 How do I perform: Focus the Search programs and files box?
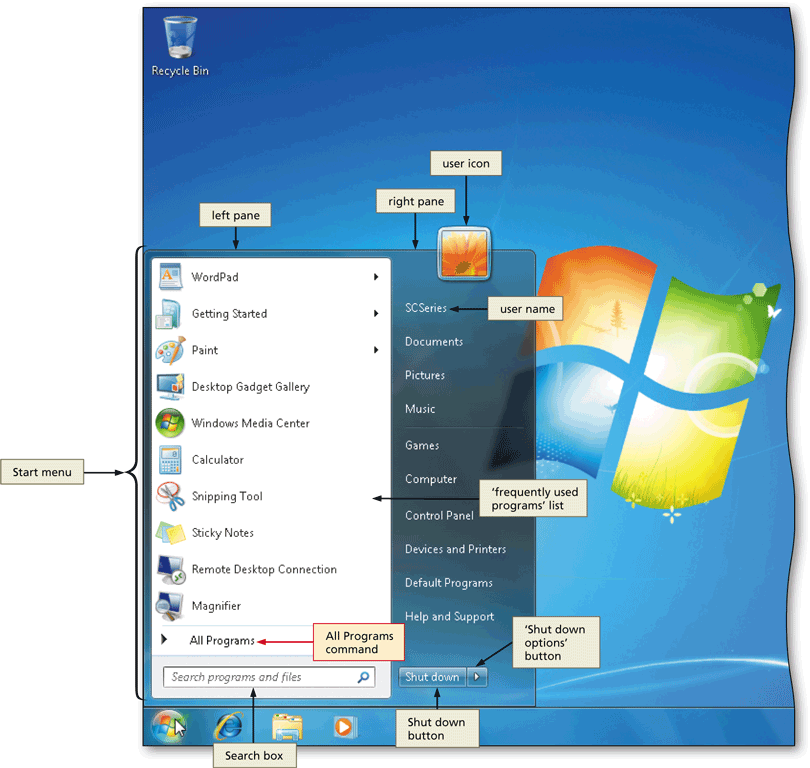(269, 677)
